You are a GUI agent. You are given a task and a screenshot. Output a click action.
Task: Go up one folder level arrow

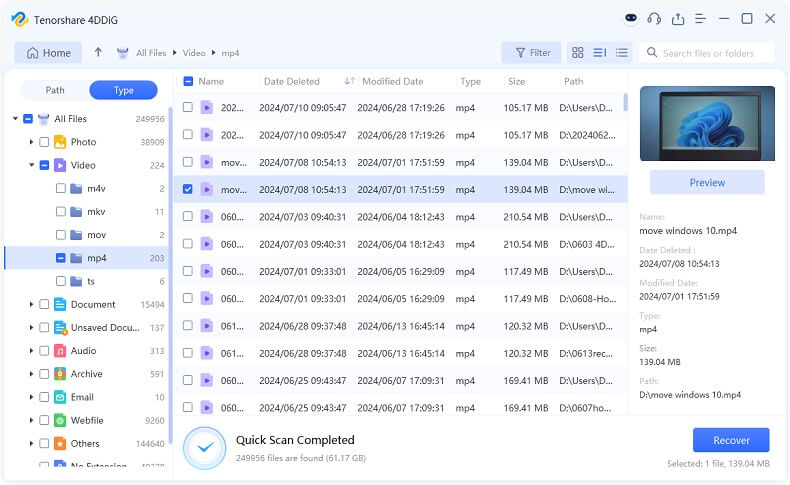tap(98, 53)
